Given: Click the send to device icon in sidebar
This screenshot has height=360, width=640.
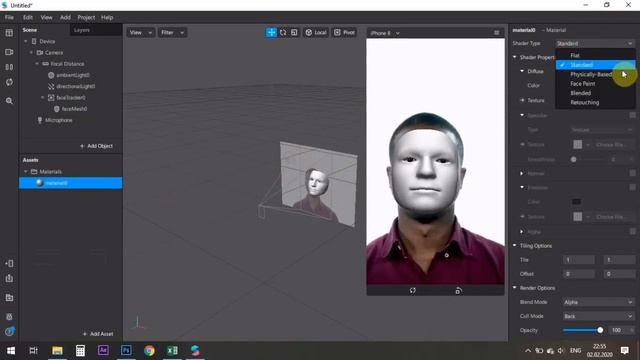Looking at the screenshot, I should tap(9, 264).
